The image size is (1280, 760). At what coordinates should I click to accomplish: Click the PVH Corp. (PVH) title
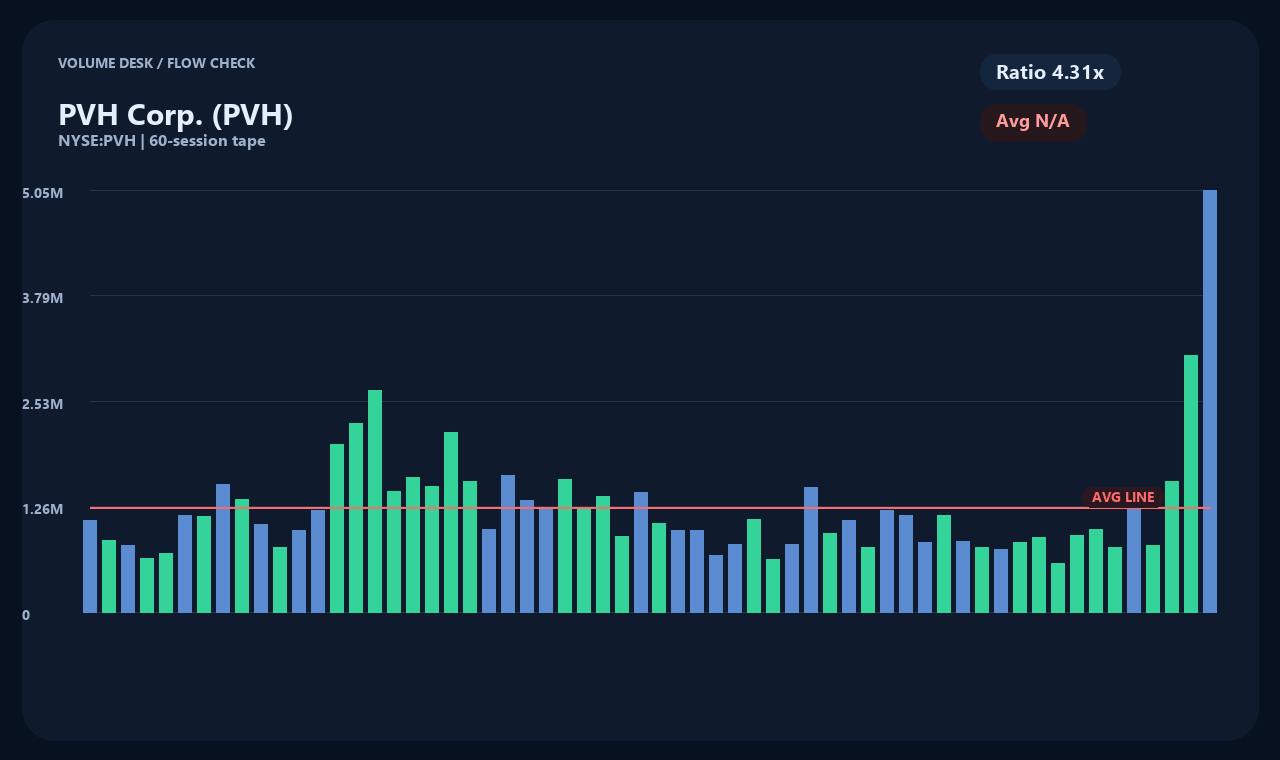[176, 115]
